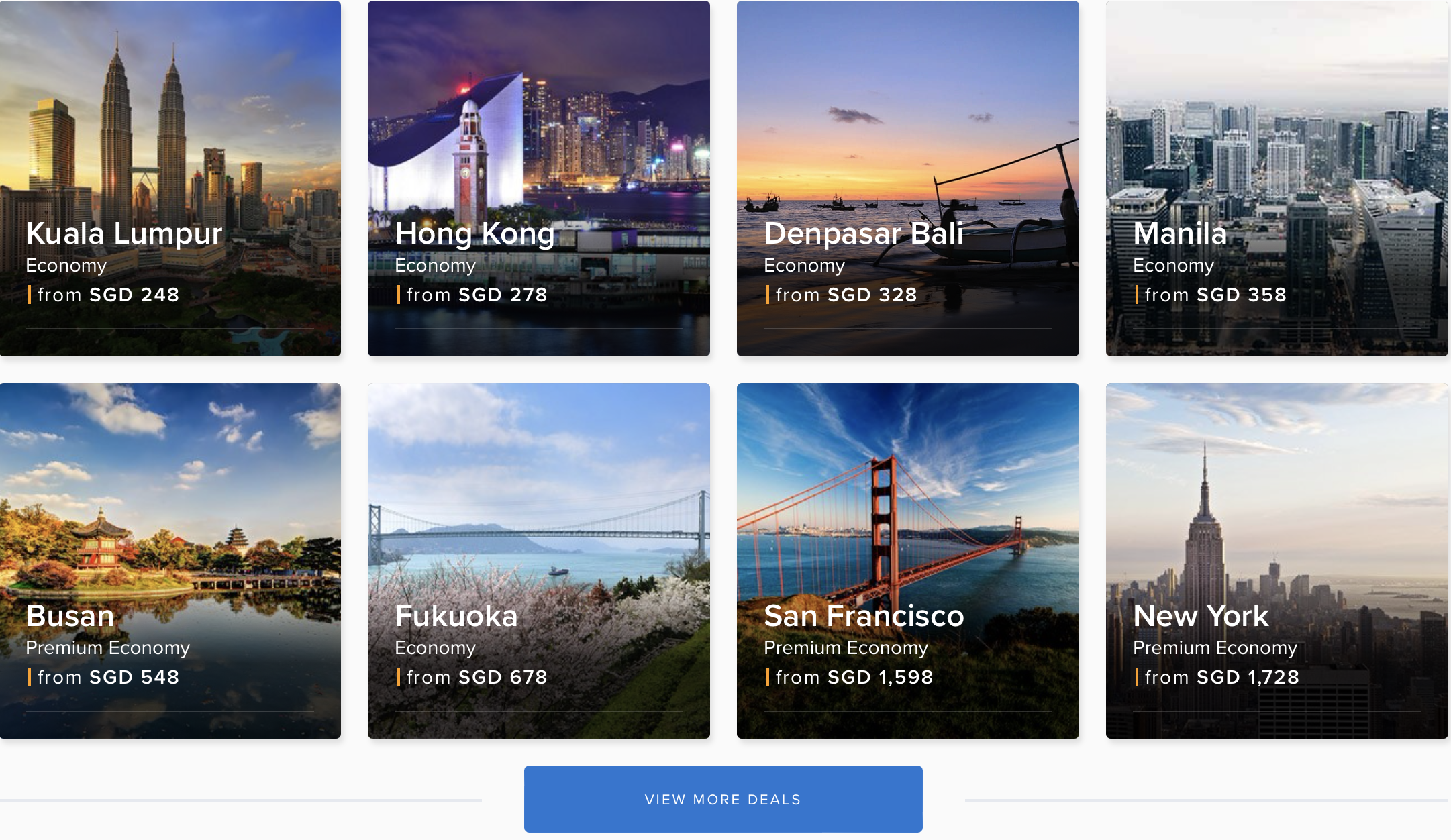Image resolution: width=1451 pixels, height=840 pixels.
Task: Click the 'from SGD 1,728' price label
Action: 1222,677
